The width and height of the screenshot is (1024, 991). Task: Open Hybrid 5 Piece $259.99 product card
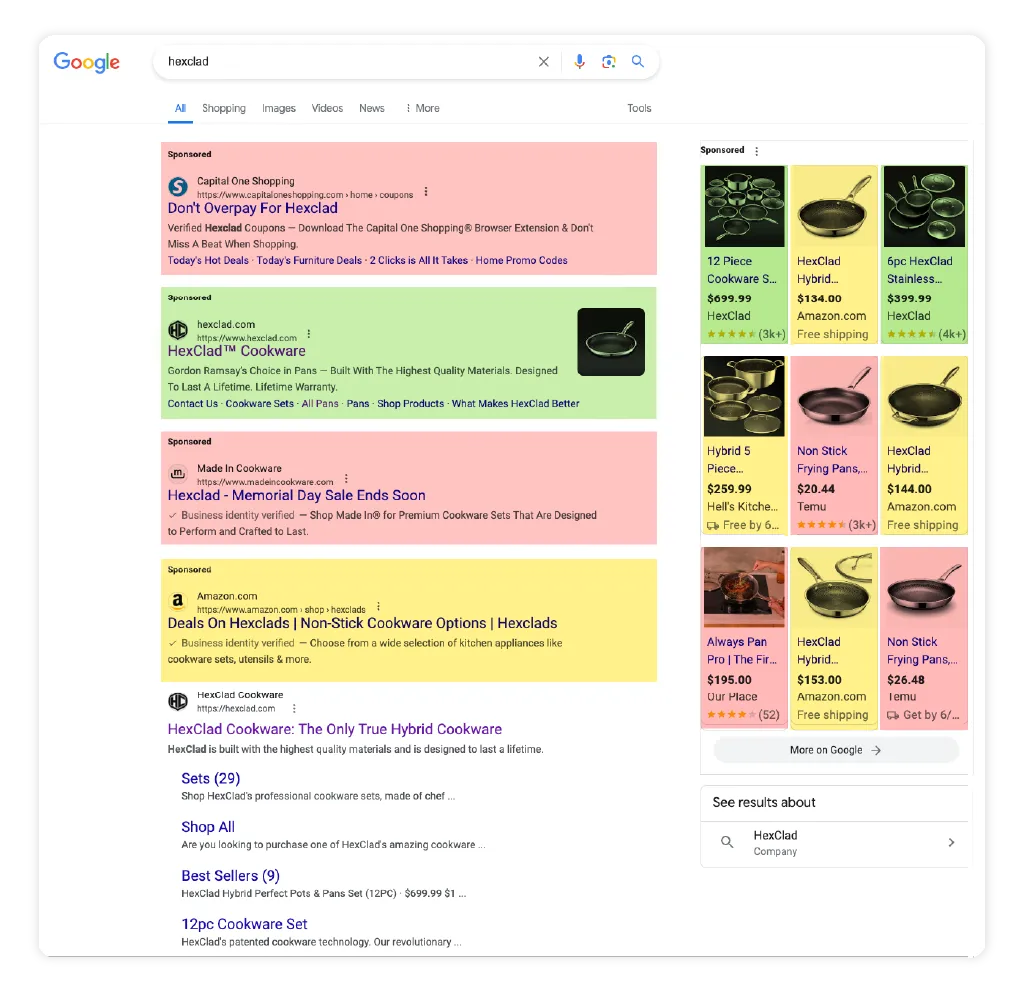point(744,445)
